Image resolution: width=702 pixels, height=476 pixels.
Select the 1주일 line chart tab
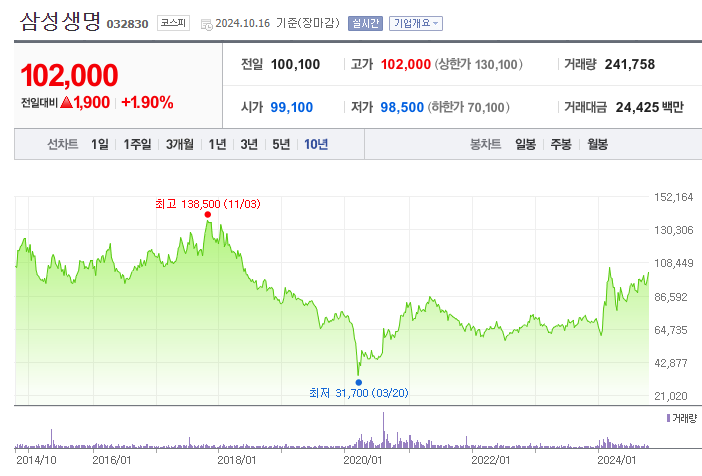click(137, 144)
